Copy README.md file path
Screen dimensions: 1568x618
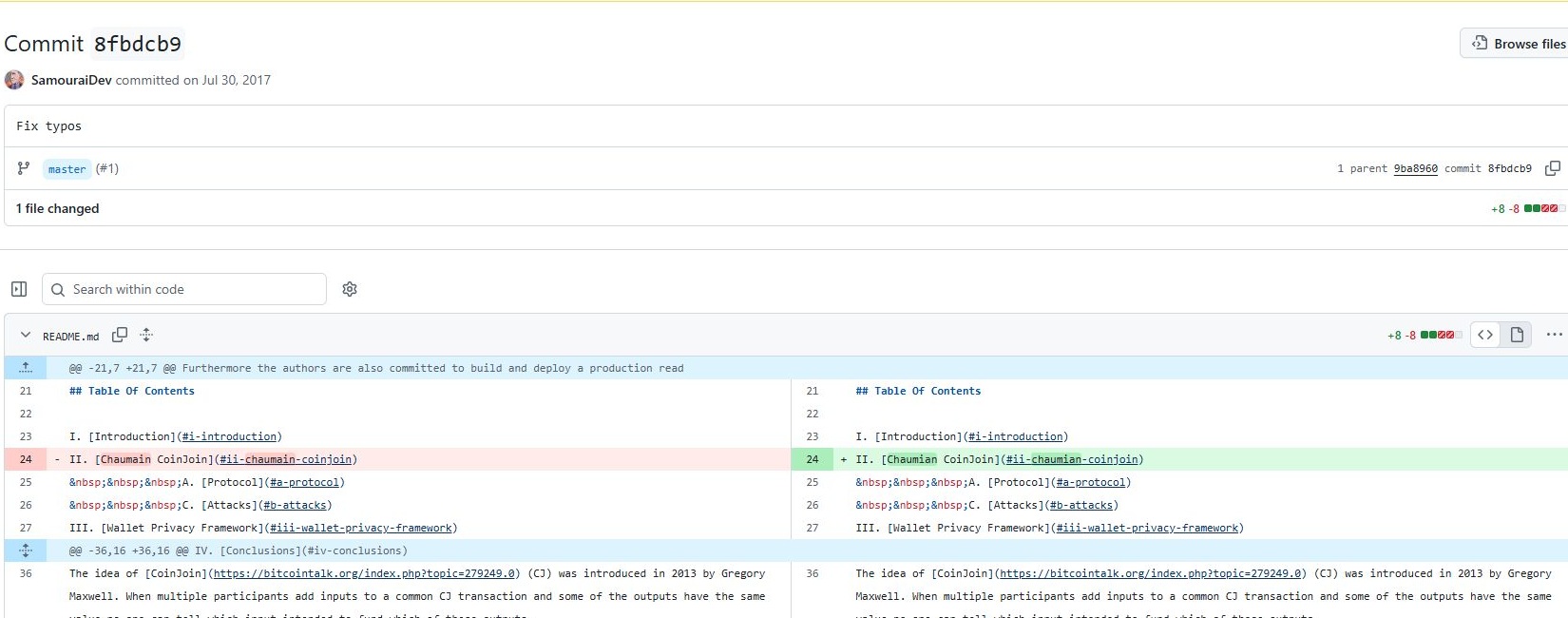[120, 335]
